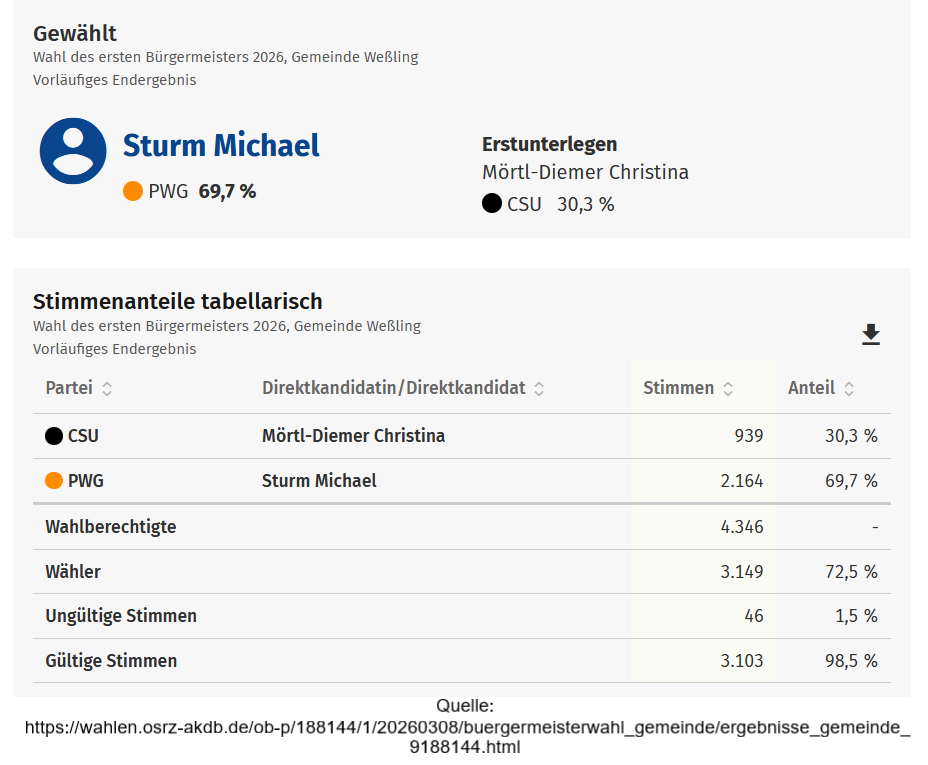Viewport: 928px width, 765px height.
Task: Expand sorting options for the Partei header
Action: point(108,388)
